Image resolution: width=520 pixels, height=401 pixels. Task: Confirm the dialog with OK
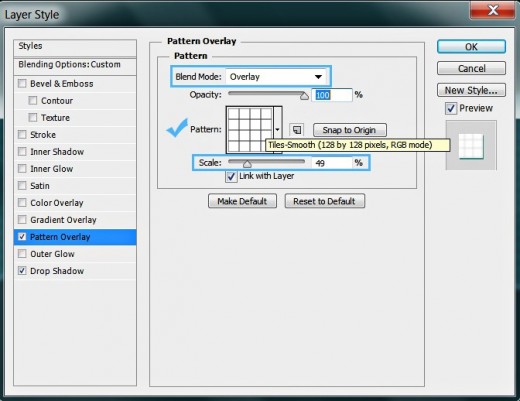[x=471, y=47]
